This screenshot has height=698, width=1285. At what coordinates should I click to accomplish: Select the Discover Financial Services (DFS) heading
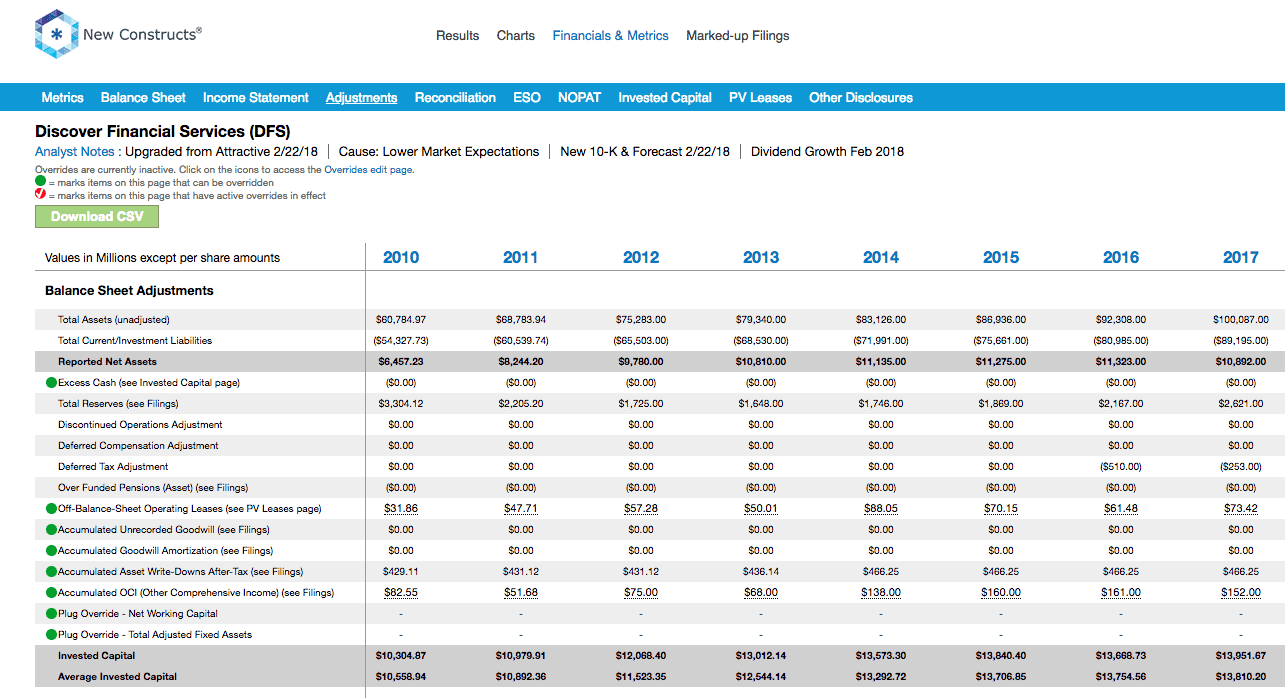tap(163, 131)
